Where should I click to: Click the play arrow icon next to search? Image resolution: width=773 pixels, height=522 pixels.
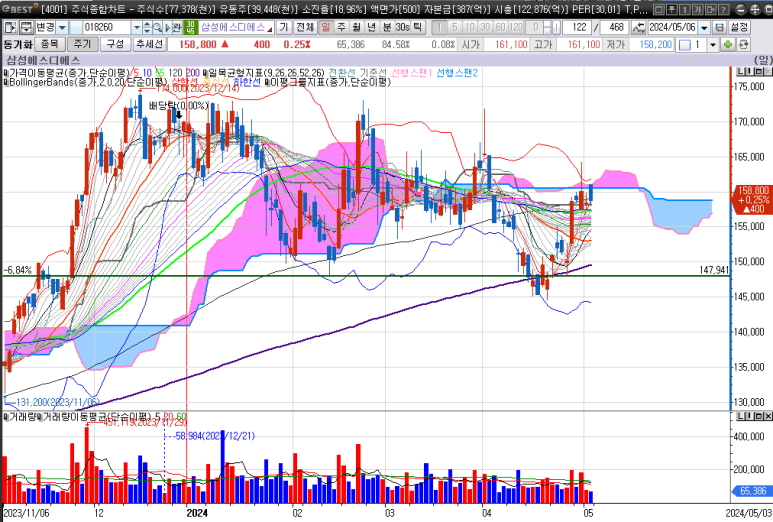[168, 27]
